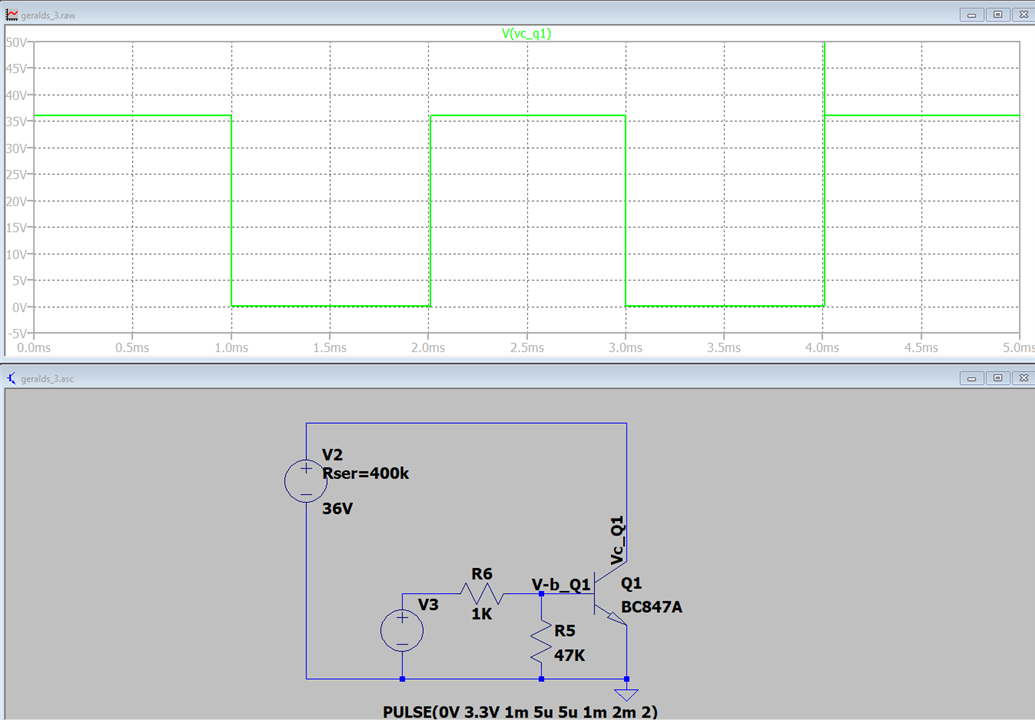Click the PULSE source definition text
The width and height of the screenshot is (1035, 720).
click(x=520, y=711)
